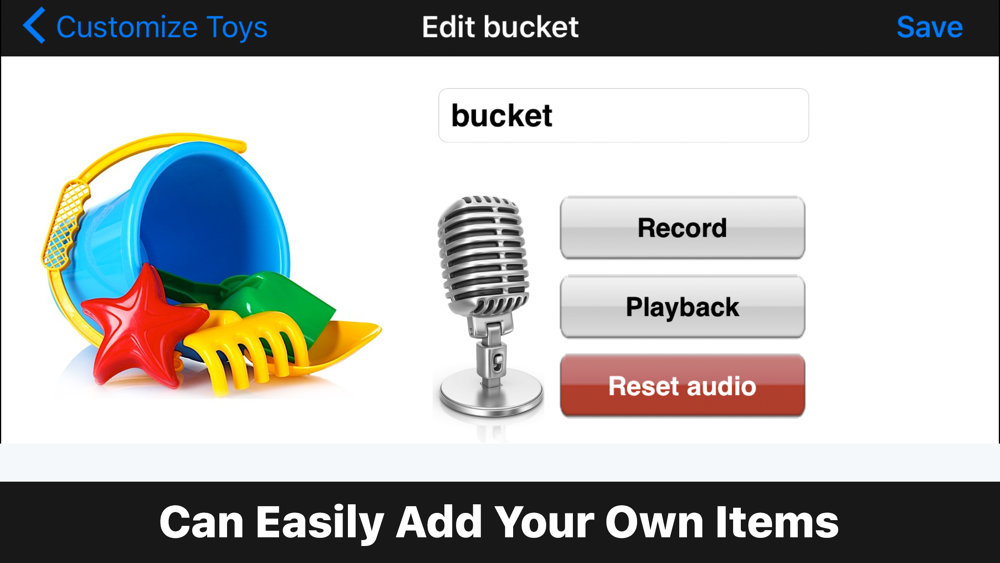Save the edited bucket item
Viewport: 1000px width, 563px height.
(929, 27)
